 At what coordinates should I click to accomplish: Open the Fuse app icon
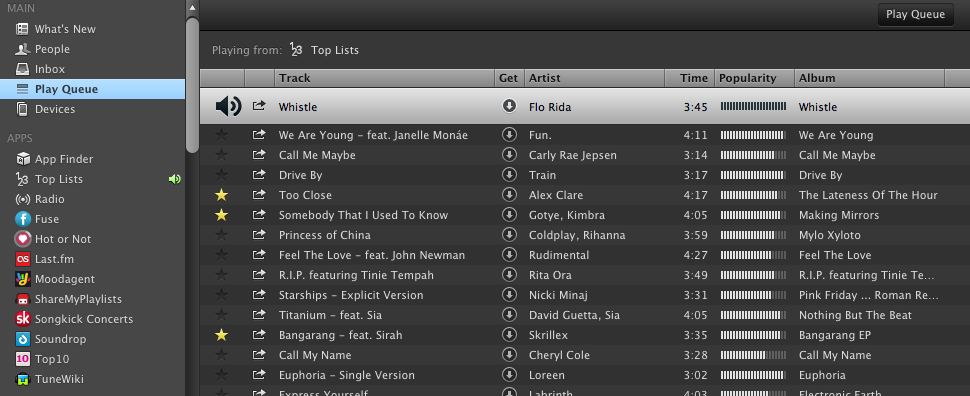[x=22, y=219]
